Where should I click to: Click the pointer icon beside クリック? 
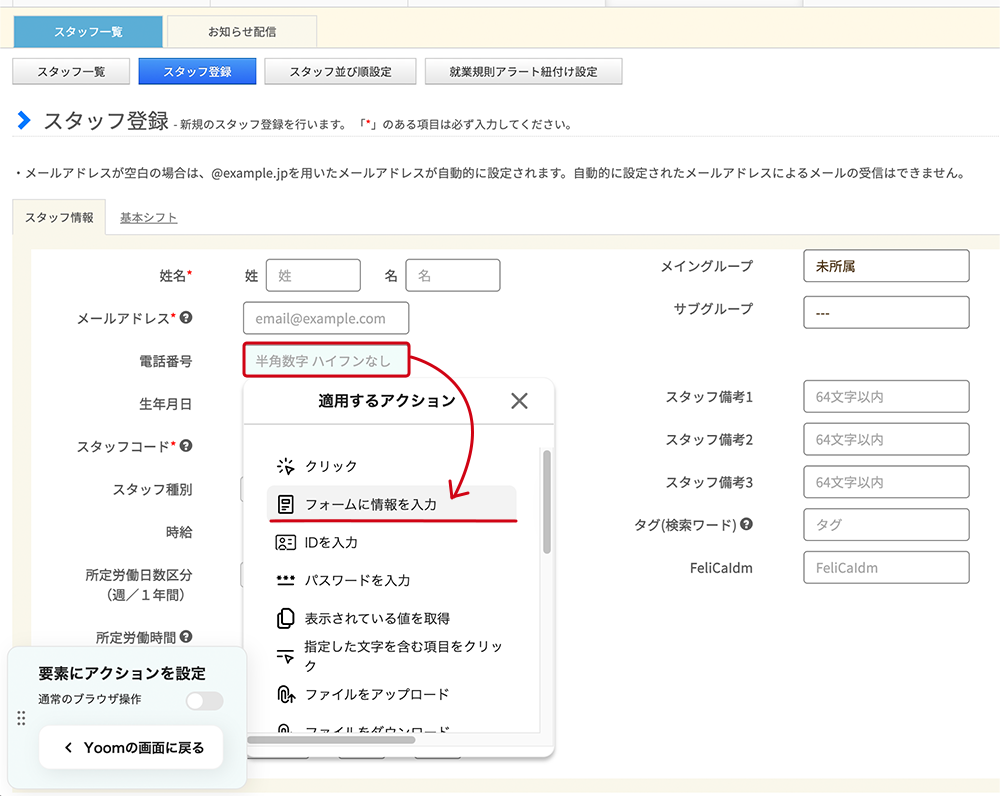click(286, 466)
